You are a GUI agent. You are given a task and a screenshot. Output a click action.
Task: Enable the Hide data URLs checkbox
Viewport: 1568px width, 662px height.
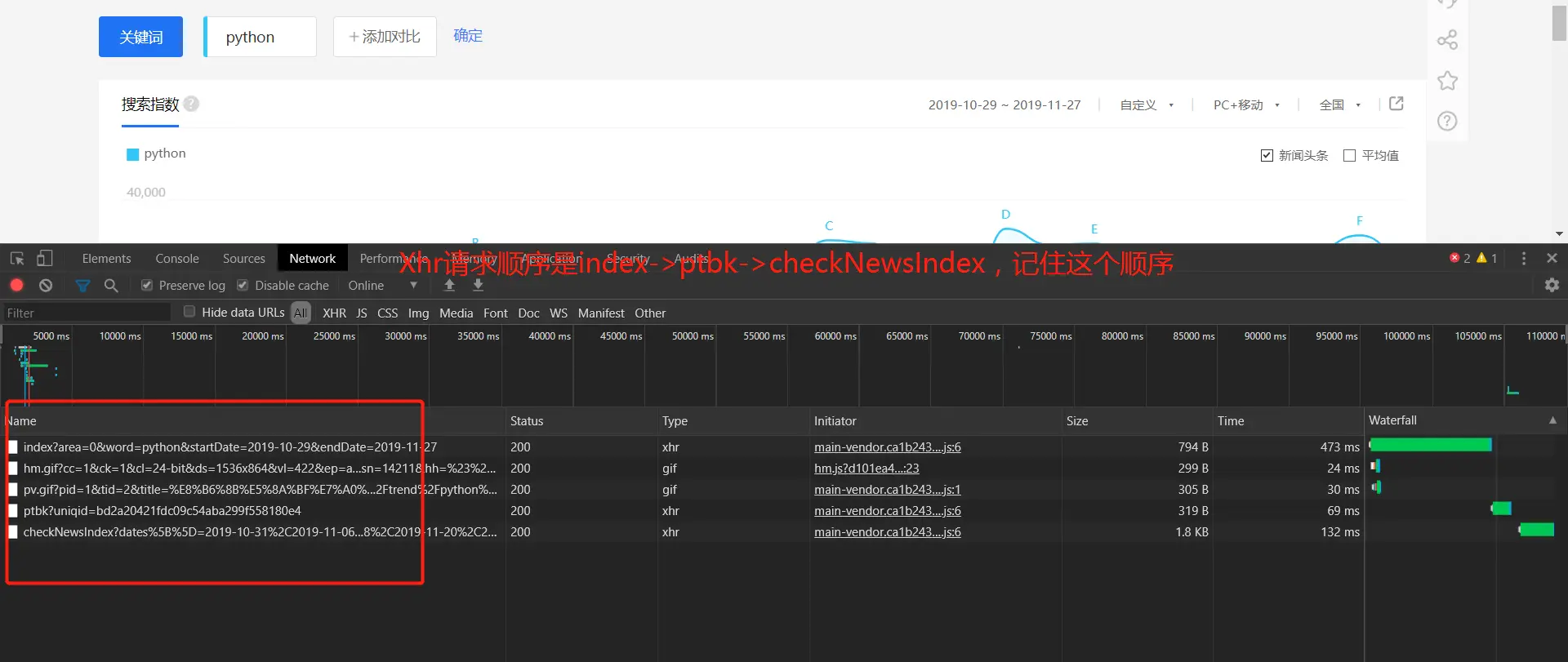[189, 311]
